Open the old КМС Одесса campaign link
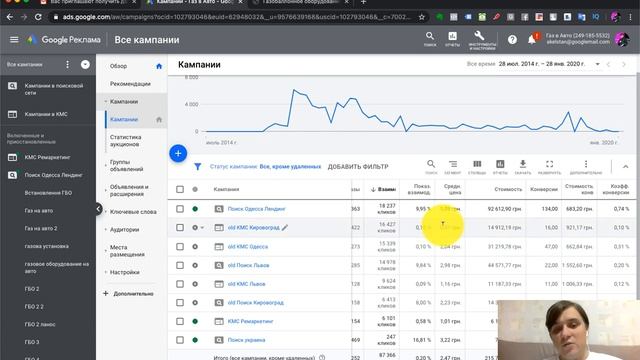 pos(248,247)
